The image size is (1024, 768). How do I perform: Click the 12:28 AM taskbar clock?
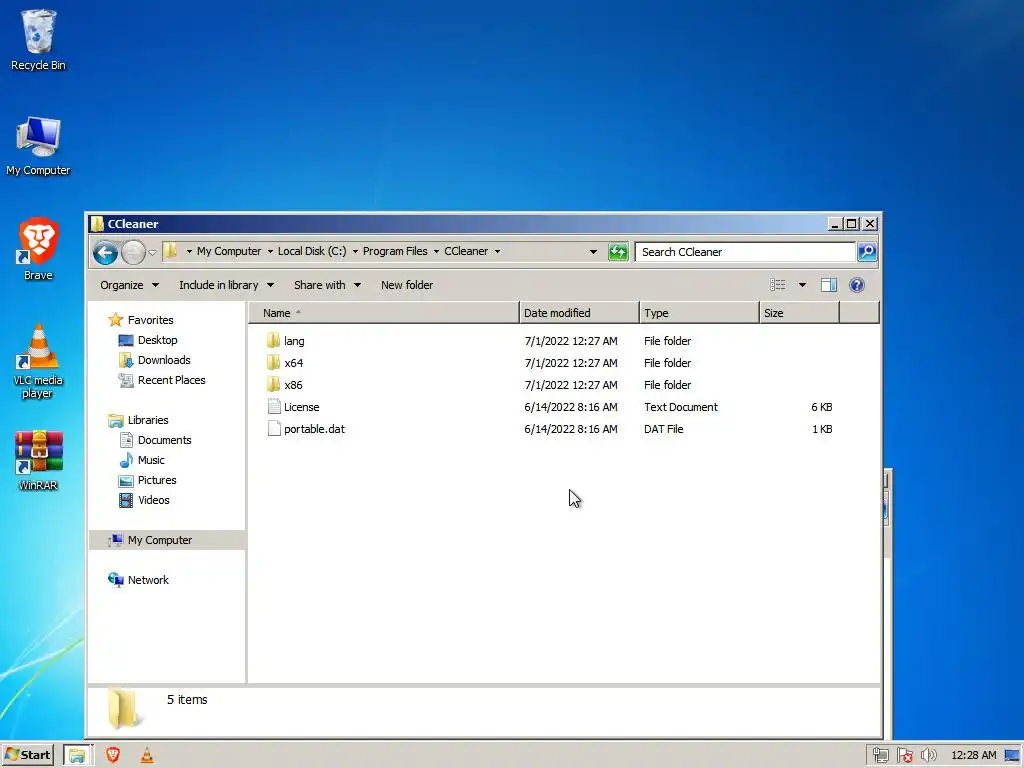(974, 755)
